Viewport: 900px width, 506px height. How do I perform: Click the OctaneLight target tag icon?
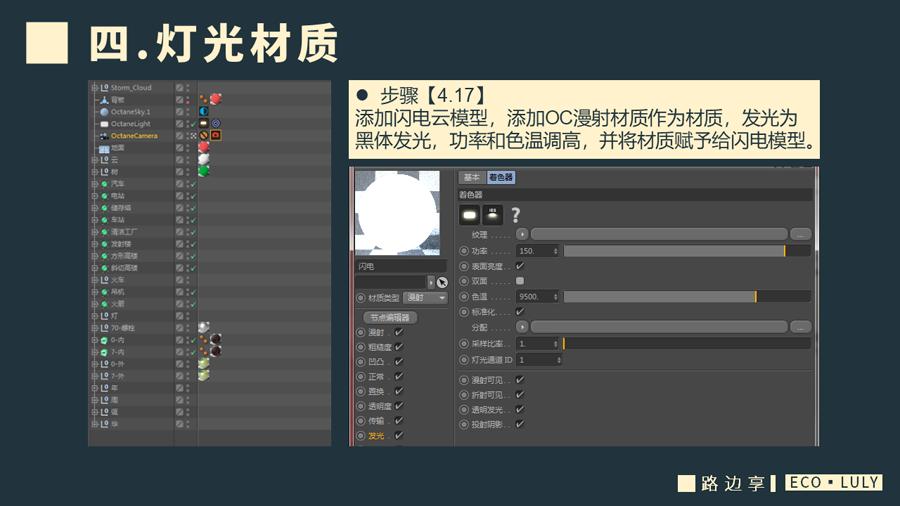coord(216,123)
